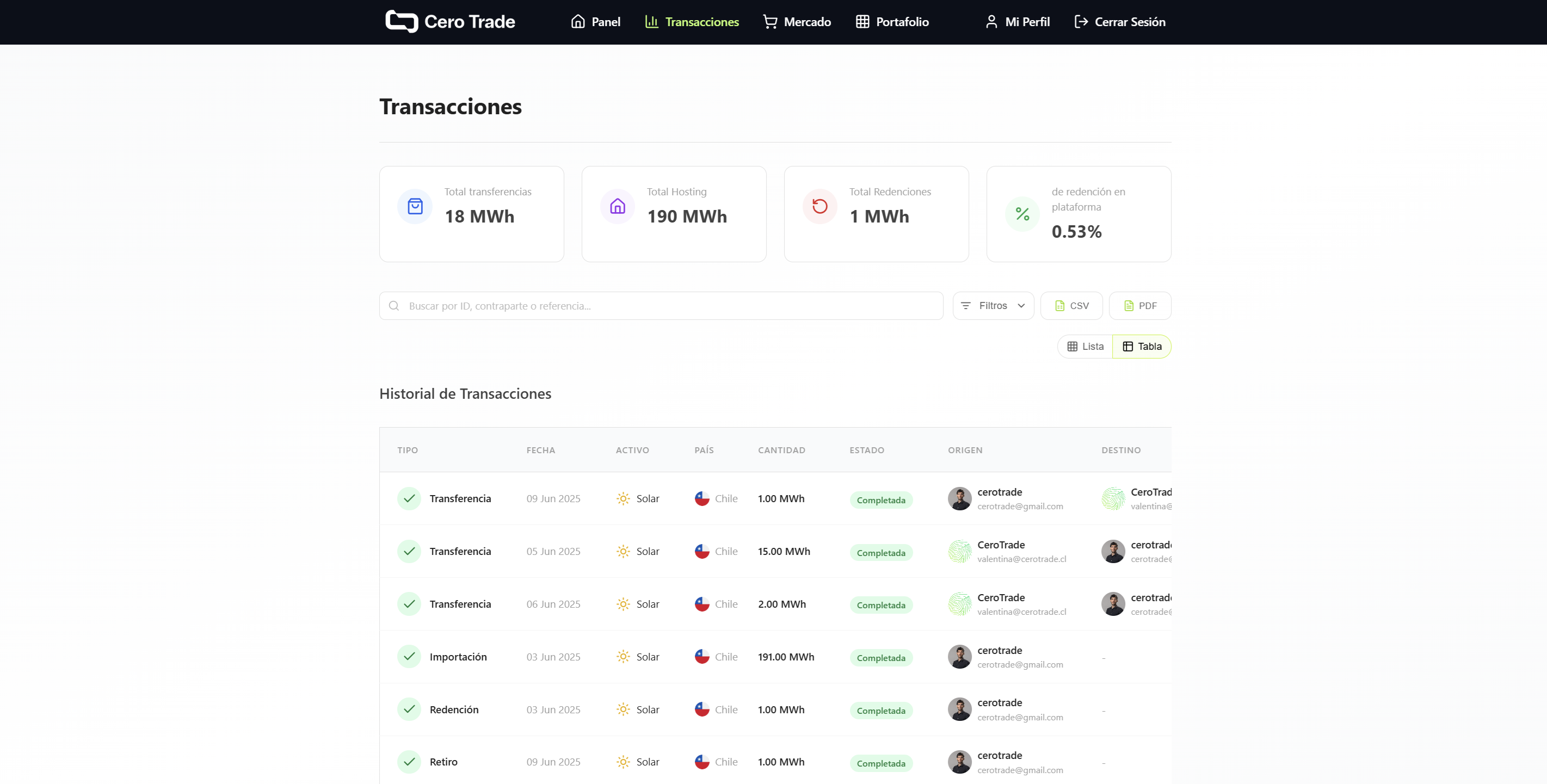Viewport: 1547px width, 784px height.
Task: Click the red refresh icon on Total Redenciones
Action: pyautogui.click(x=819, y=207)
